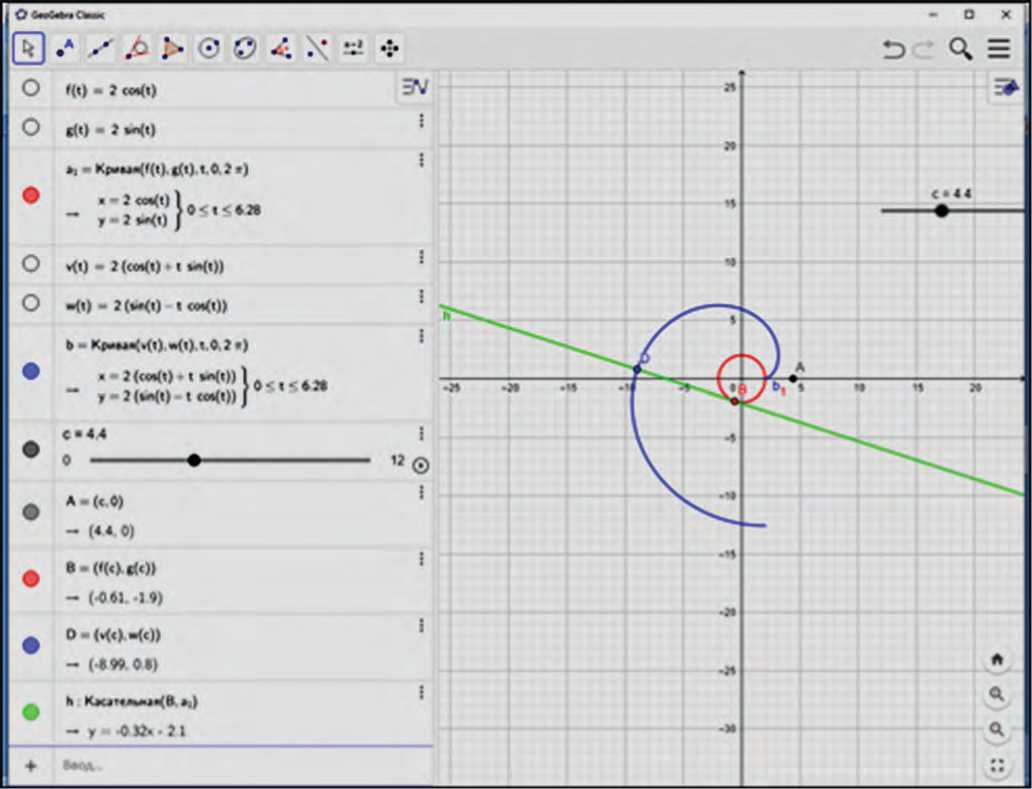This screenshot has height=789, width=1032.
Task: Select the Angle tool
Action: coord(281,48)
